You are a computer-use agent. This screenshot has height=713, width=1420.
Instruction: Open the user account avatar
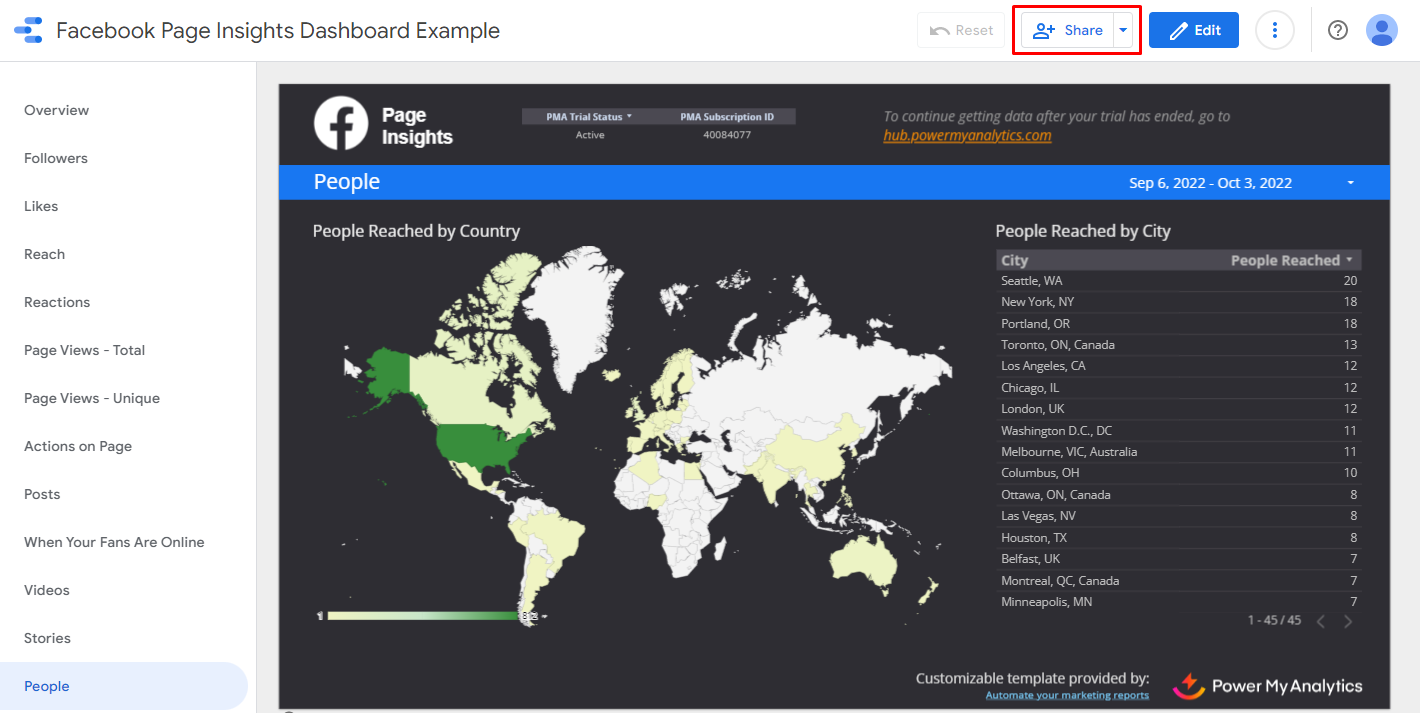coord(1381,30)
